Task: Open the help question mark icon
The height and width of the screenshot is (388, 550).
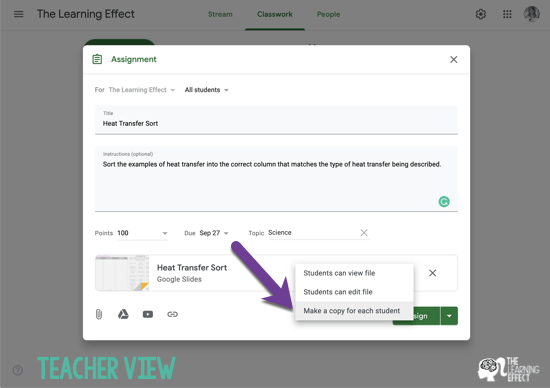Action: point(18,370)
